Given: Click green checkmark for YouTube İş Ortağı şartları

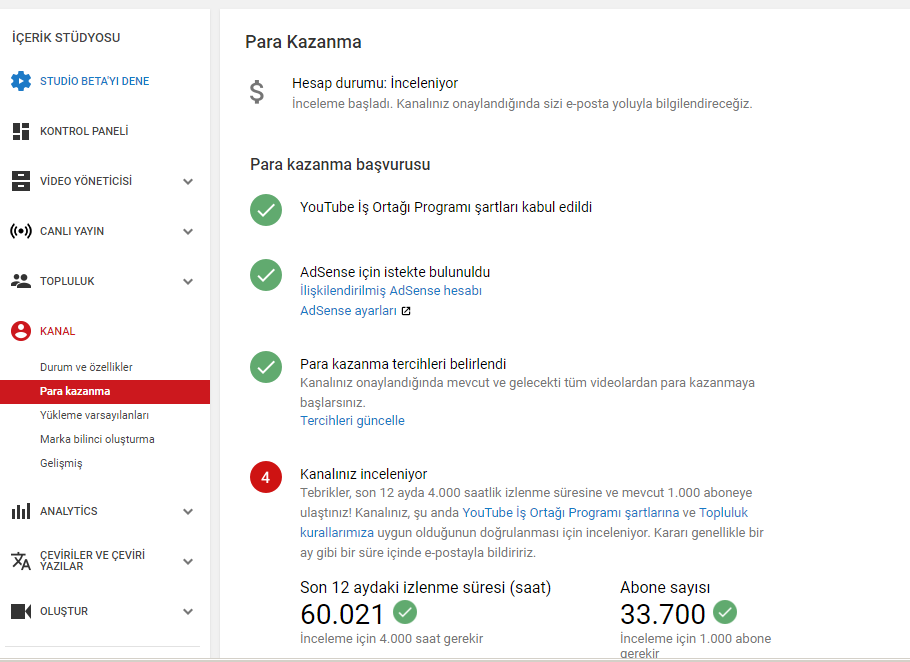Looking at the screenshot, I should pos(266,210).
